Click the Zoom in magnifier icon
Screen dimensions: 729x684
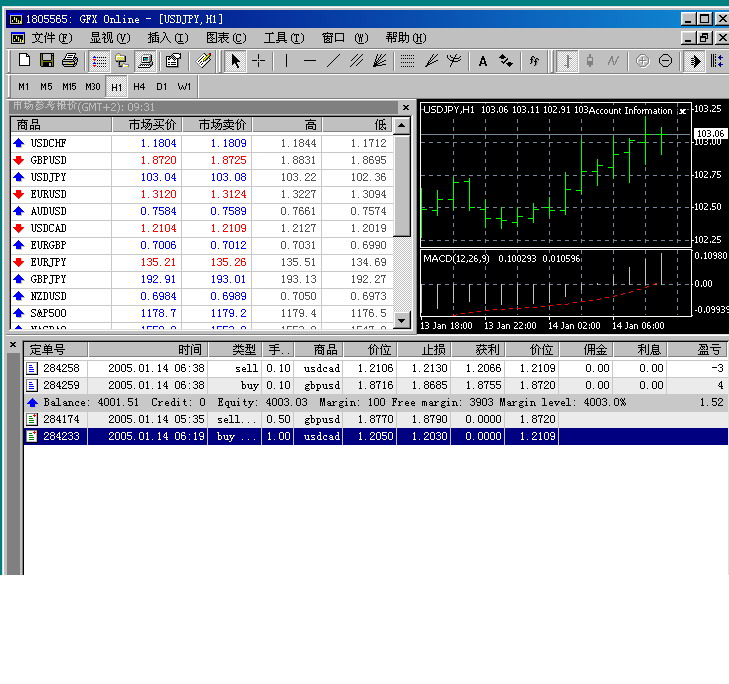(642, 61)
